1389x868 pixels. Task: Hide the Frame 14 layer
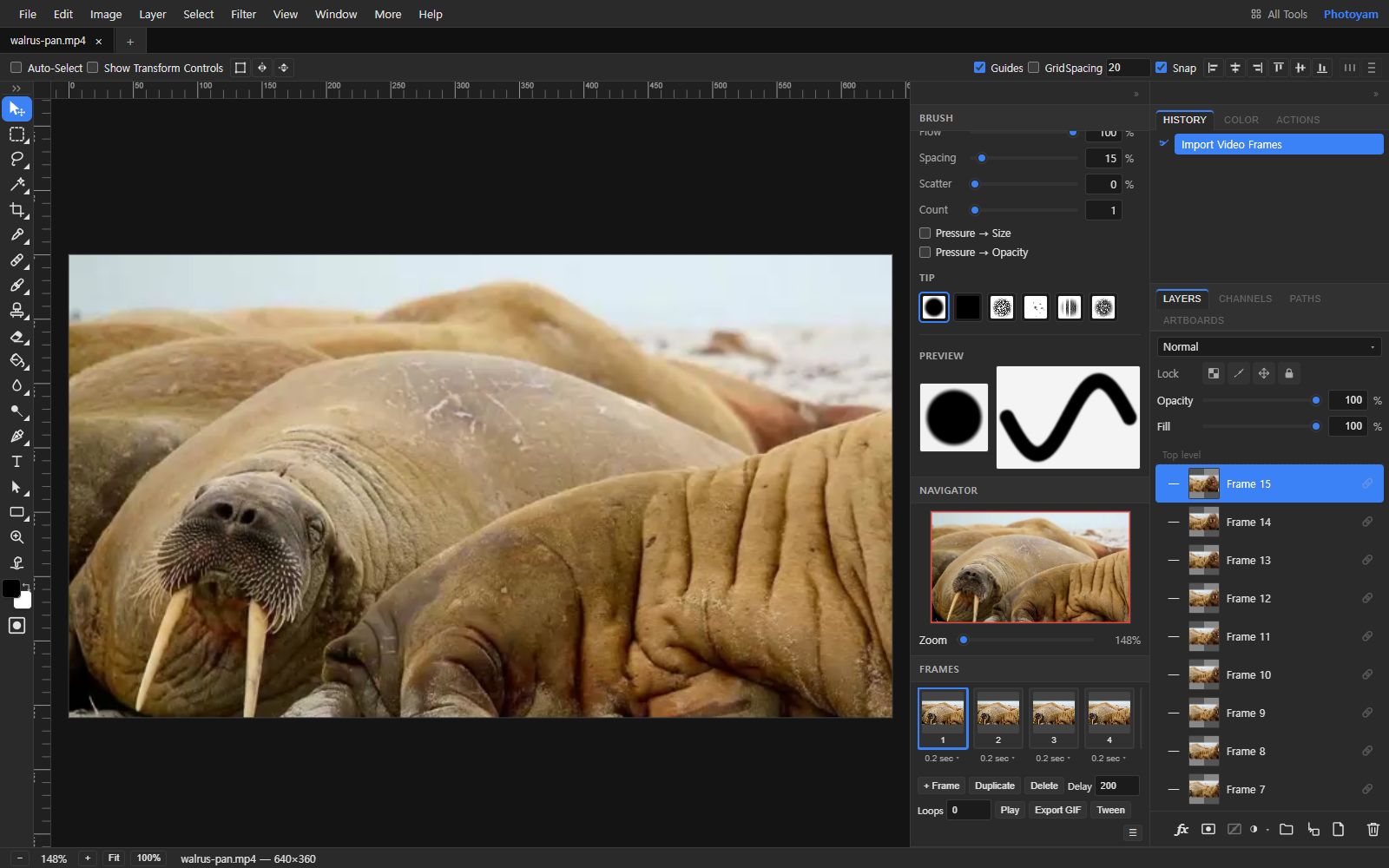point(1174,523)
